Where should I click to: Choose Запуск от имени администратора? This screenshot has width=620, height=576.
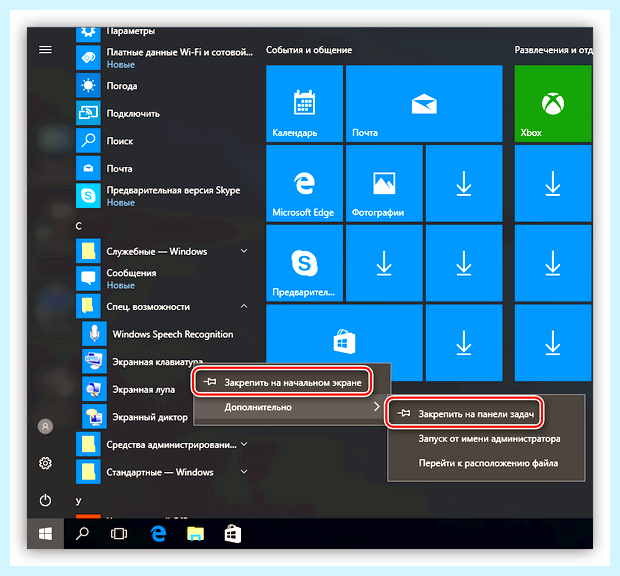pos(489,438)
